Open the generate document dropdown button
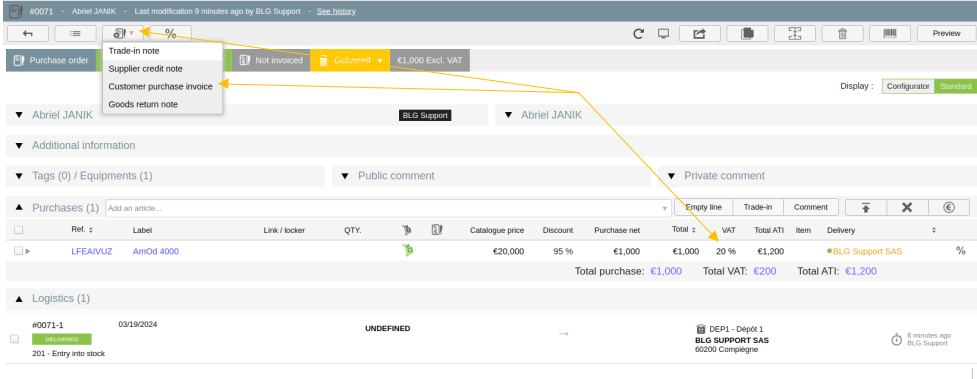Screen dimensions: 977x379 (x=123, y=34)
